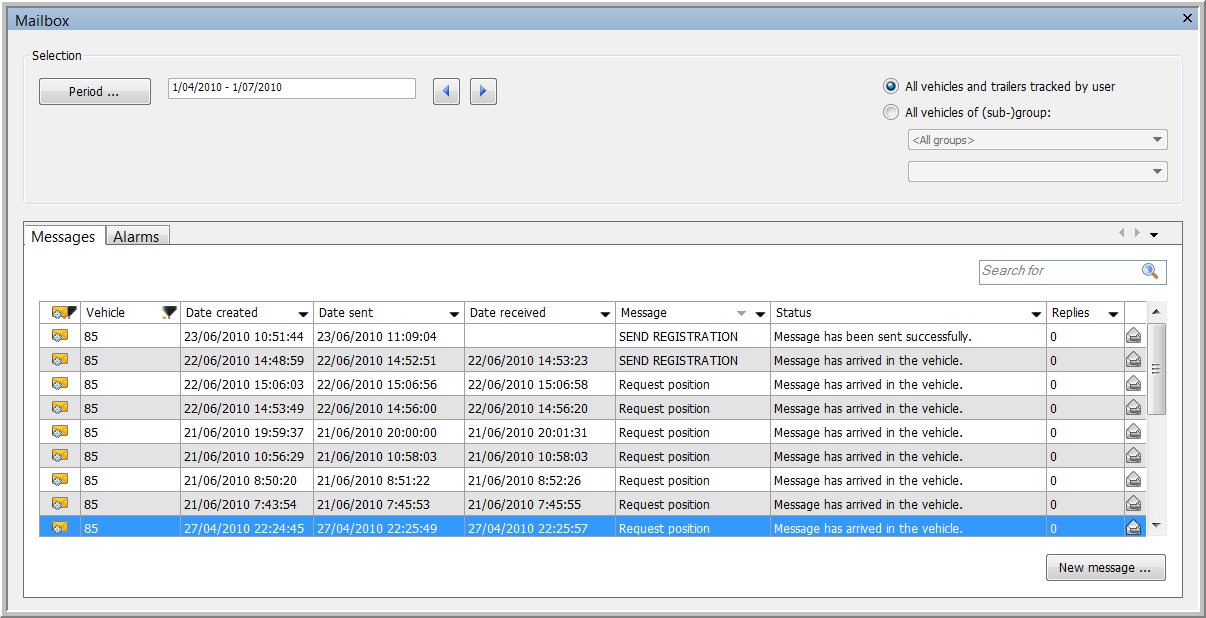Open envelope icon for 21/06/2010 7:43:54 row

point(1134,504)
